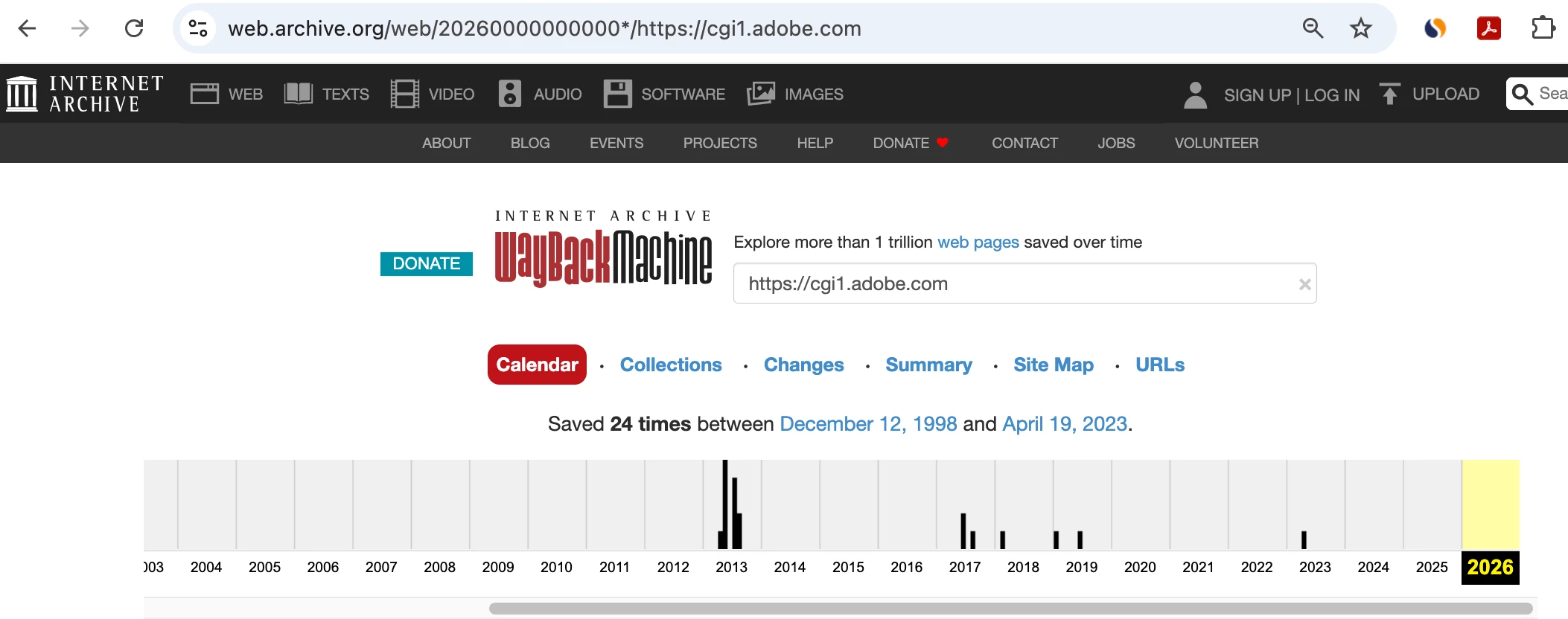Open the Adobe Acrobat extension icon
The width and height of the screenshot is (1568, 619).
tap(1489, 28)
